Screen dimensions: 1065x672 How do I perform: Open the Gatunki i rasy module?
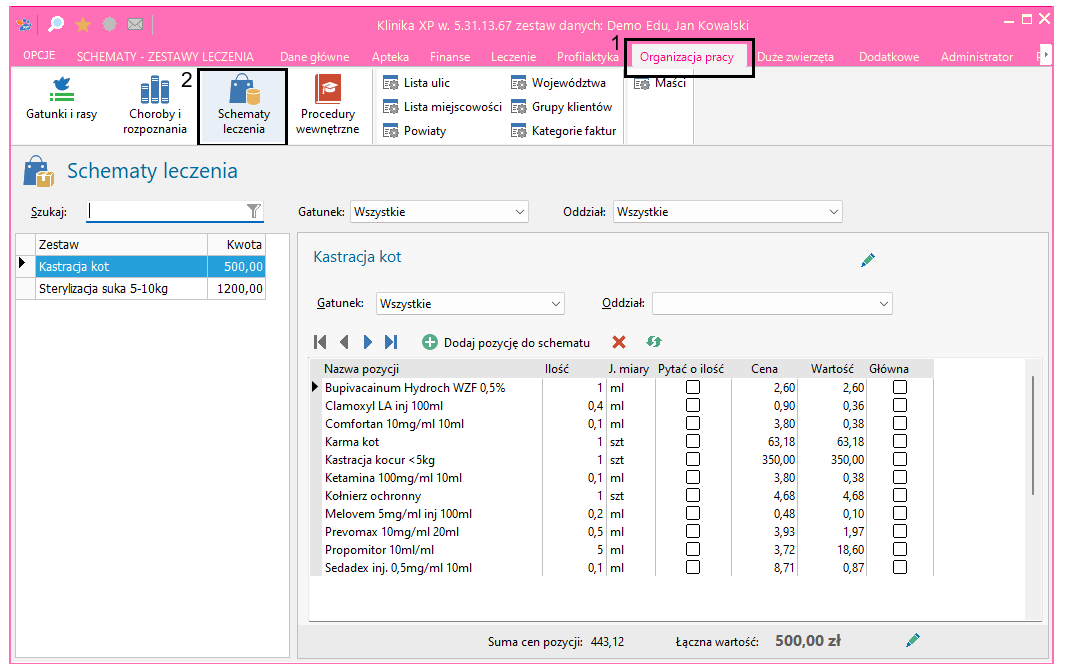61,99
